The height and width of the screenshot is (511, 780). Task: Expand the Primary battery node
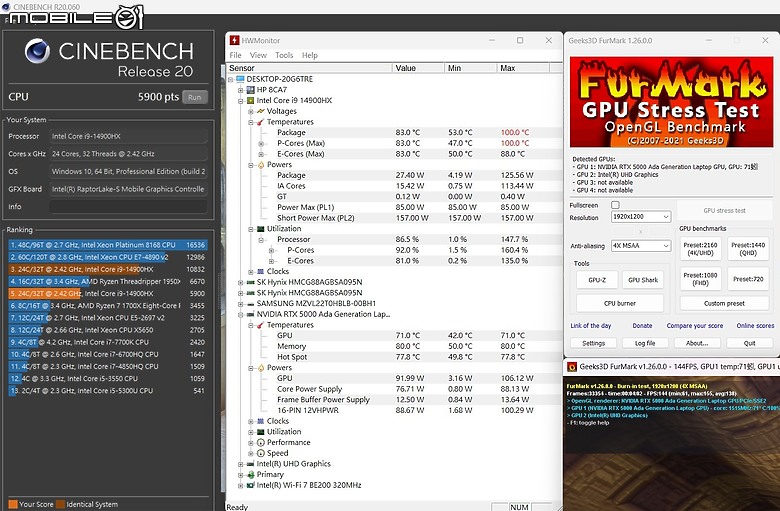pyautogui.click(x=240, y=475)
